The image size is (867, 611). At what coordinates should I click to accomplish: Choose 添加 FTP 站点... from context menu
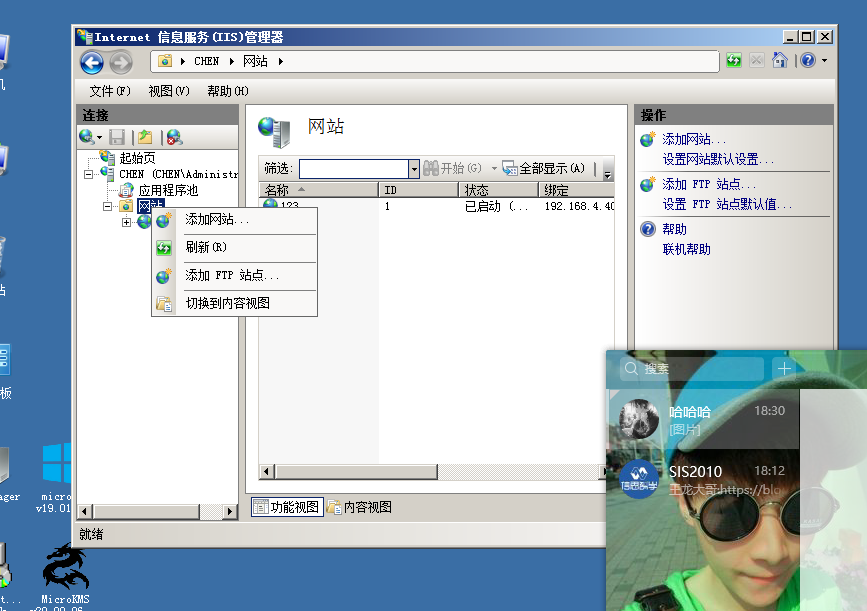[234, 275]
